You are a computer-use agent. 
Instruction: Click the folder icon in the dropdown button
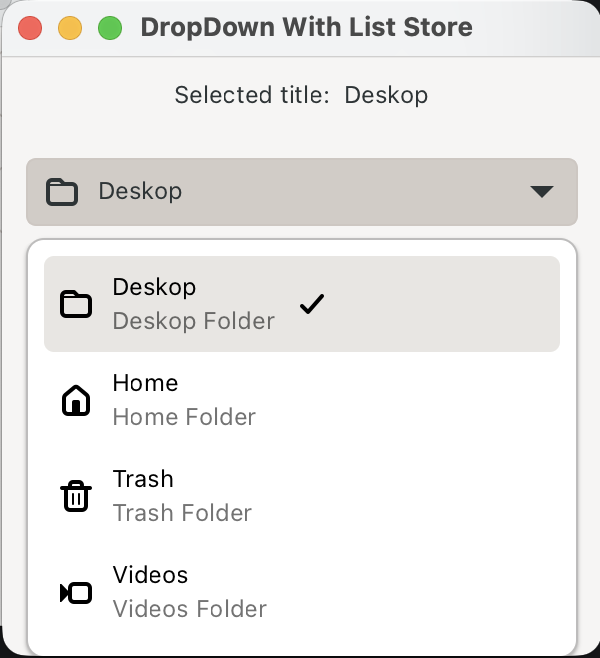[x=62, y=191]
